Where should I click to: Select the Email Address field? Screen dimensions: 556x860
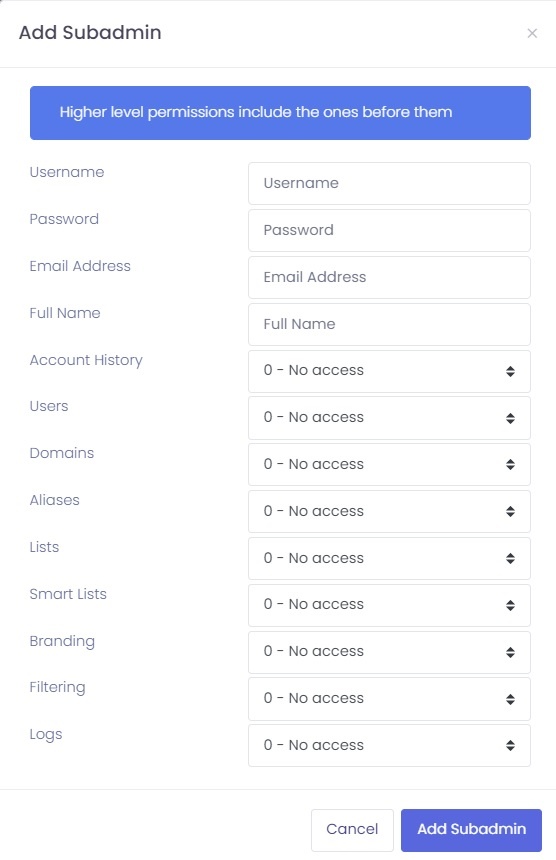389,278
